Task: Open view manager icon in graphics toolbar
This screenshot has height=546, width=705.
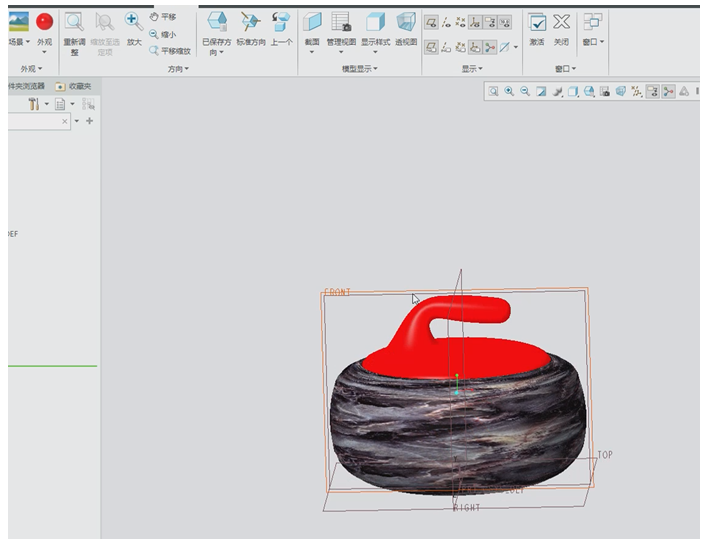Action: pyautogui.click(x=605, y=92)
